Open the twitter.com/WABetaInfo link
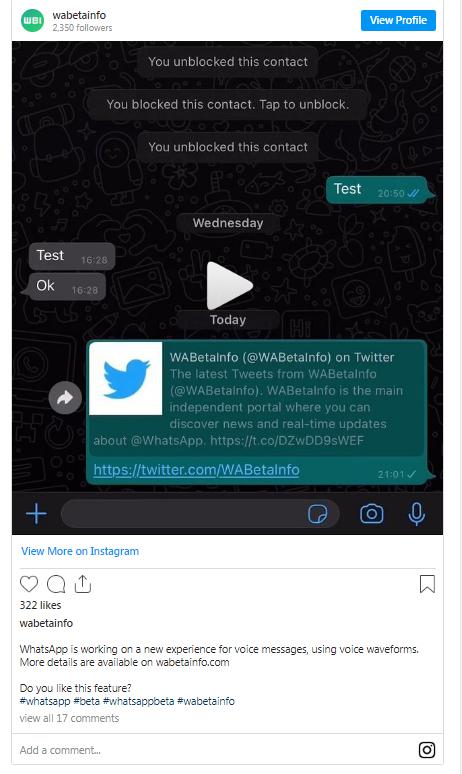 click(196, 469)
